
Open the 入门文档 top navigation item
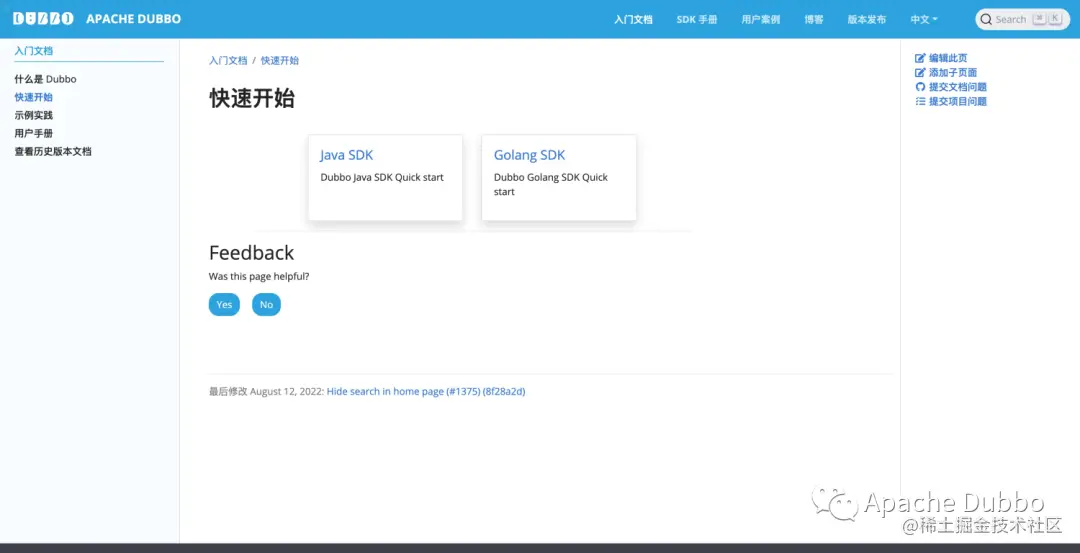(633, 19)
